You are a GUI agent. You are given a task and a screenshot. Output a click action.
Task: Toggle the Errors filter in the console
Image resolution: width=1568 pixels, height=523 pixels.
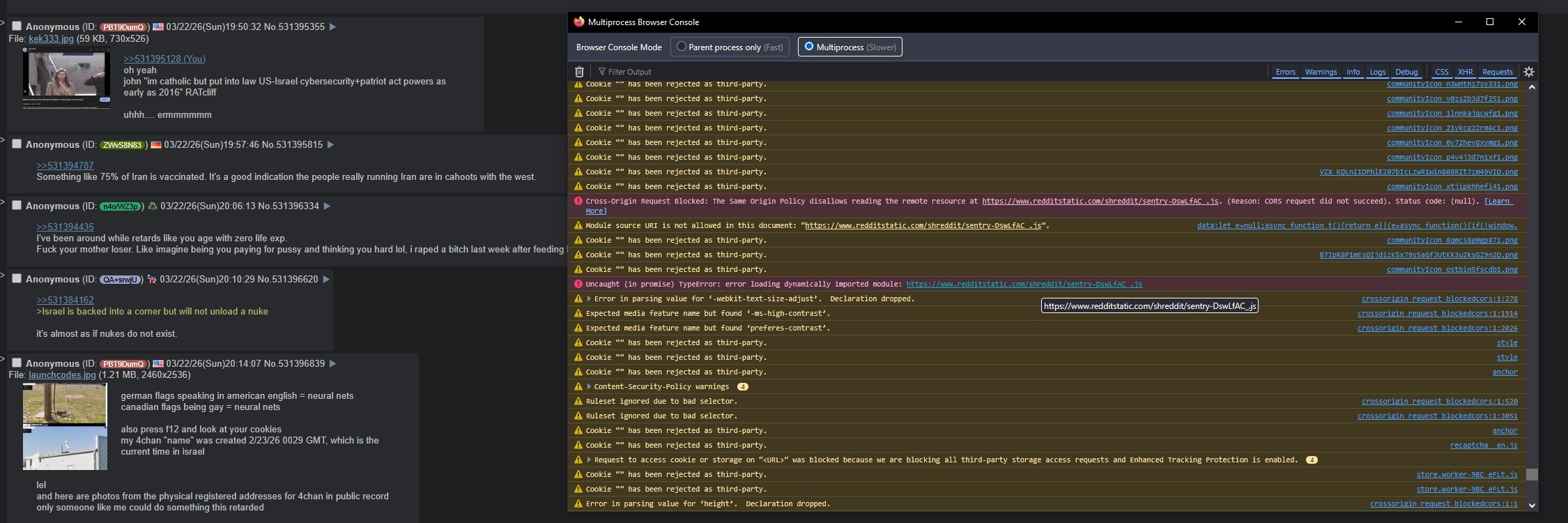point(1285,72)
